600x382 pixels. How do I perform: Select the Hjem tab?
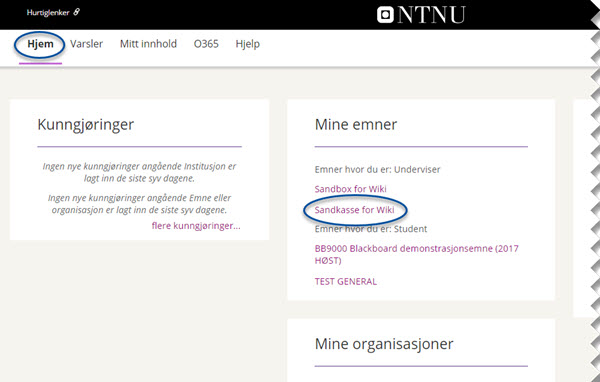[40, 44]
